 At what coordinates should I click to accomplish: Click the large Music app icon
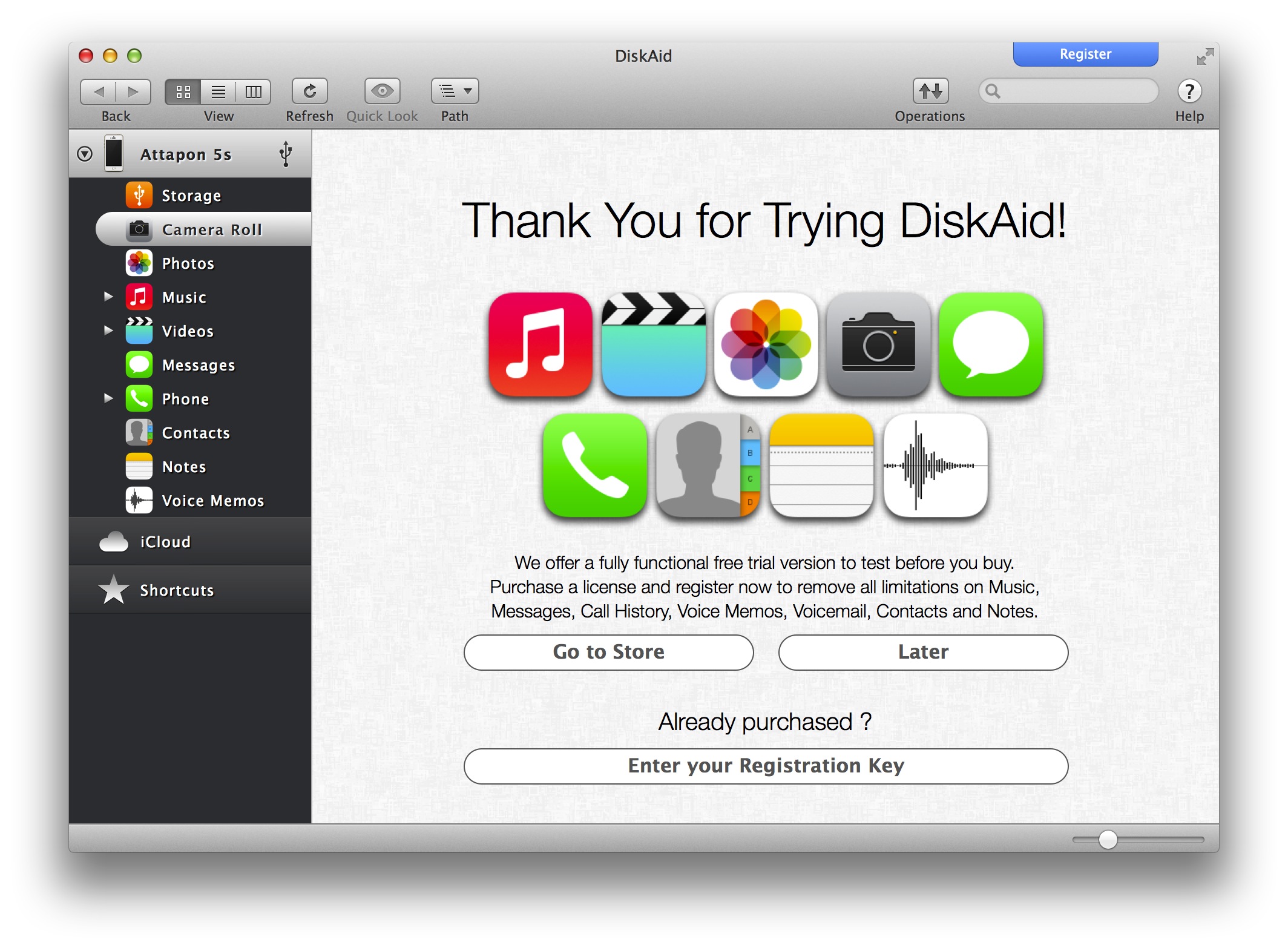(x=540, y=344)
